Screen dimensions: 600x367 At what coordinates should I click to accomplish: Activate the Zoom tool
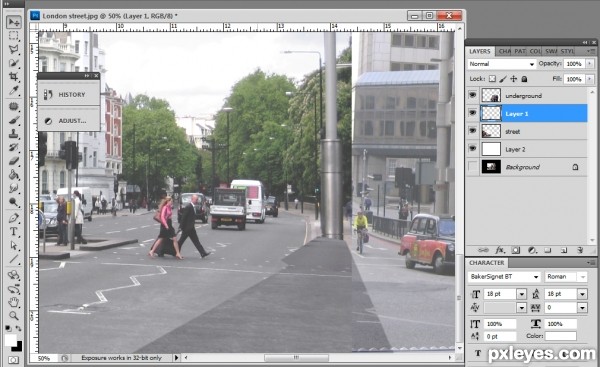13,316
